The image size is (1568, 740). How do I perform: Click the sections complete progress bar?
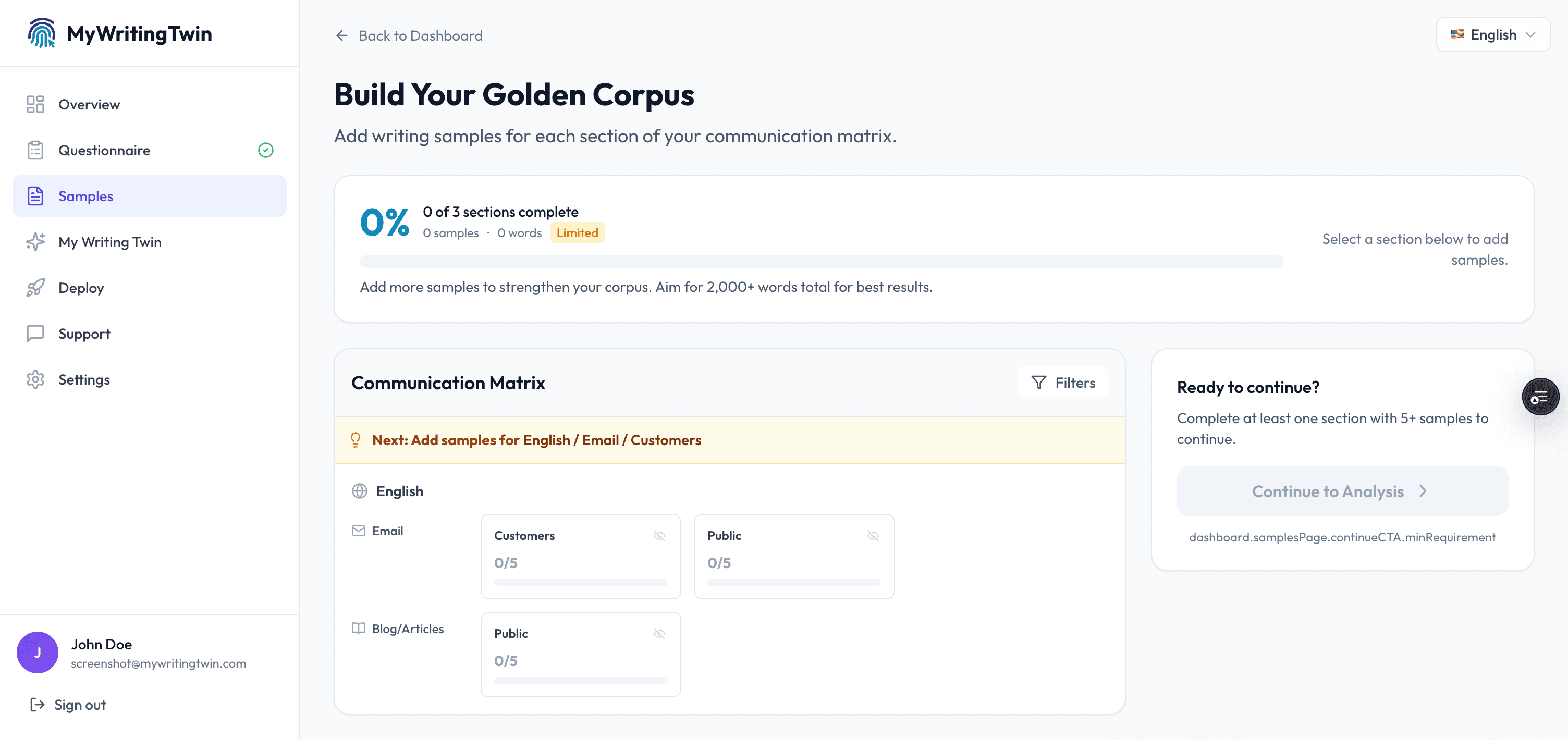pos(820,262)
